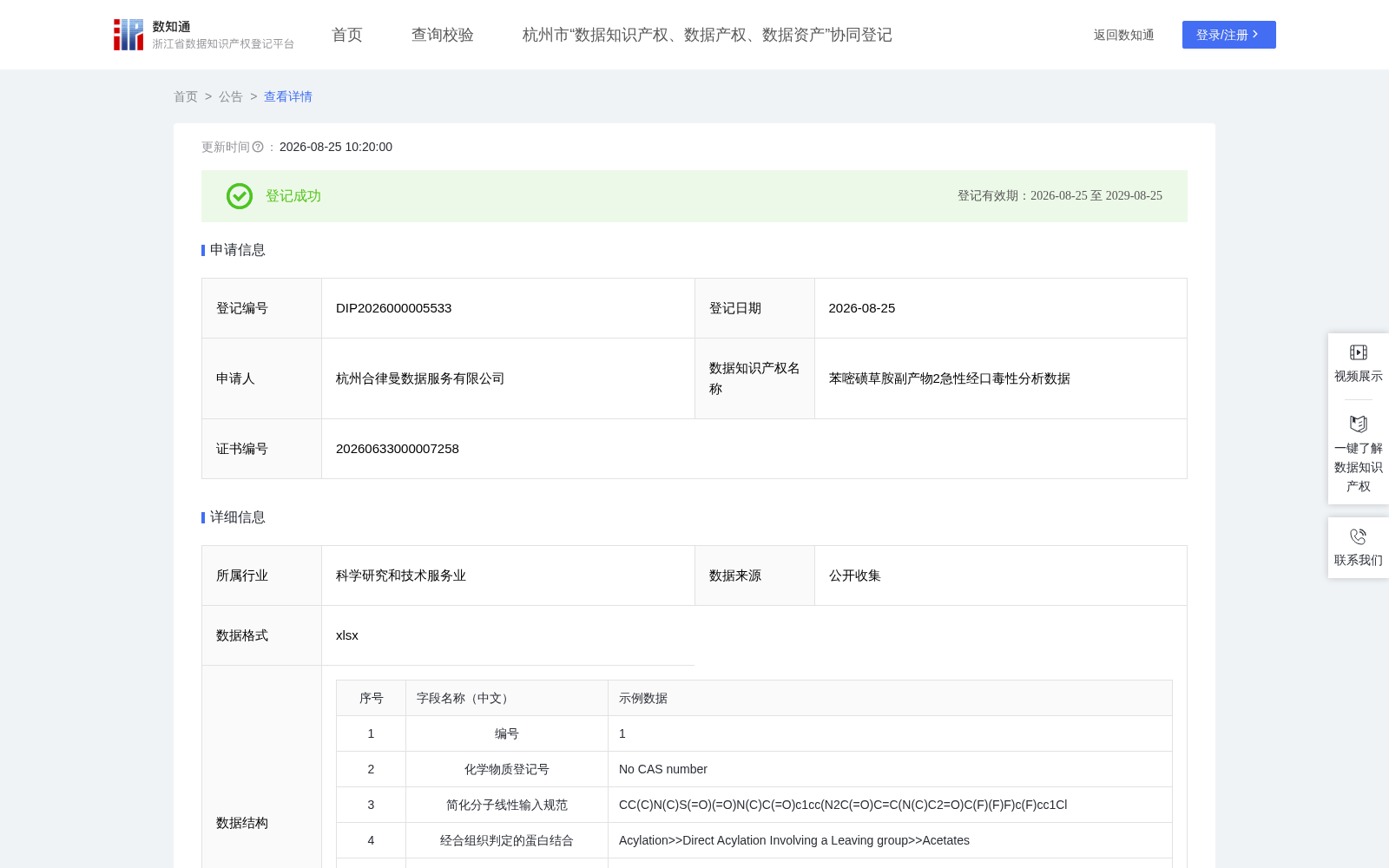This screenshot has height=868, width=1389.
Task: Click the 序号 column header
Action: click(x=372, y=698)
